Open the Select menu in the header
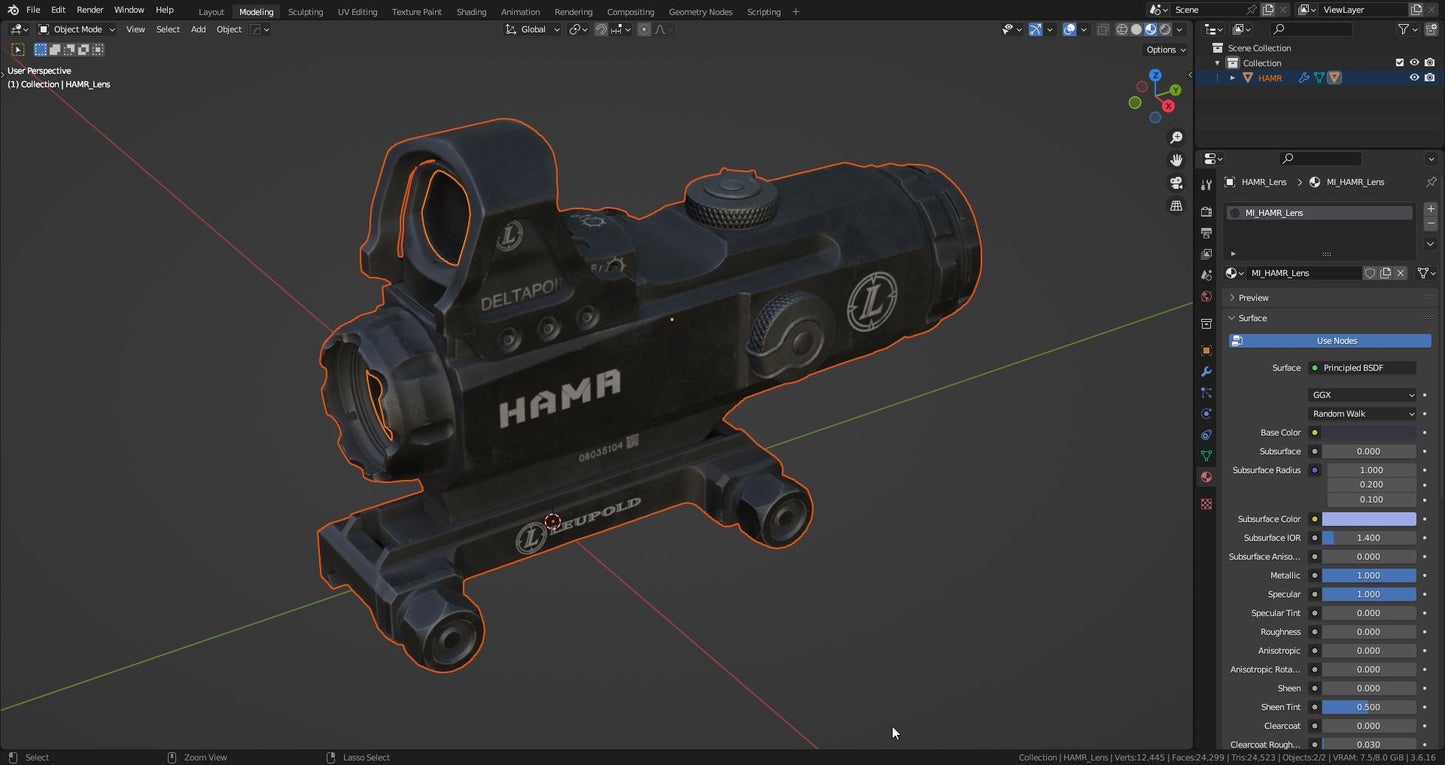1445x765 pixels. click(167, 29)
